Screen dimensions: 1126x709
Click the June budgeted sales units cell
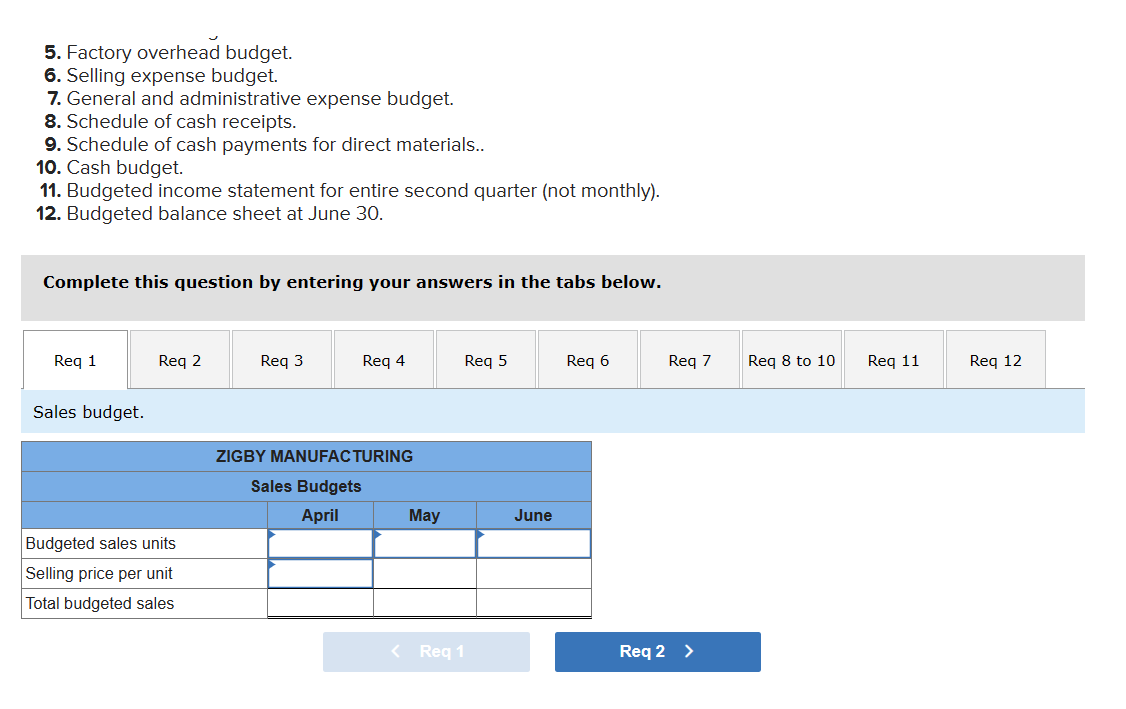tap(533, 543)
